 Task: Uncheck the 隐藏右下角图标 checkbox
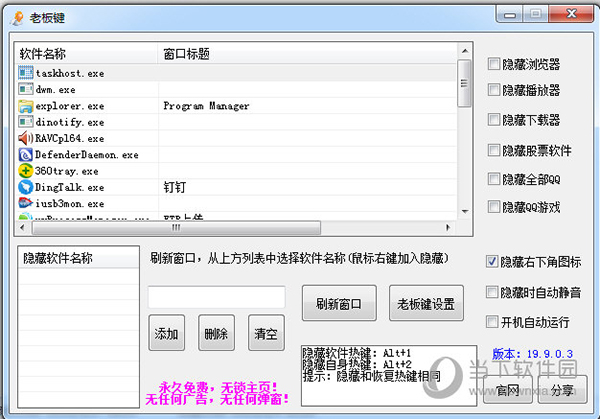pos(492,261)
